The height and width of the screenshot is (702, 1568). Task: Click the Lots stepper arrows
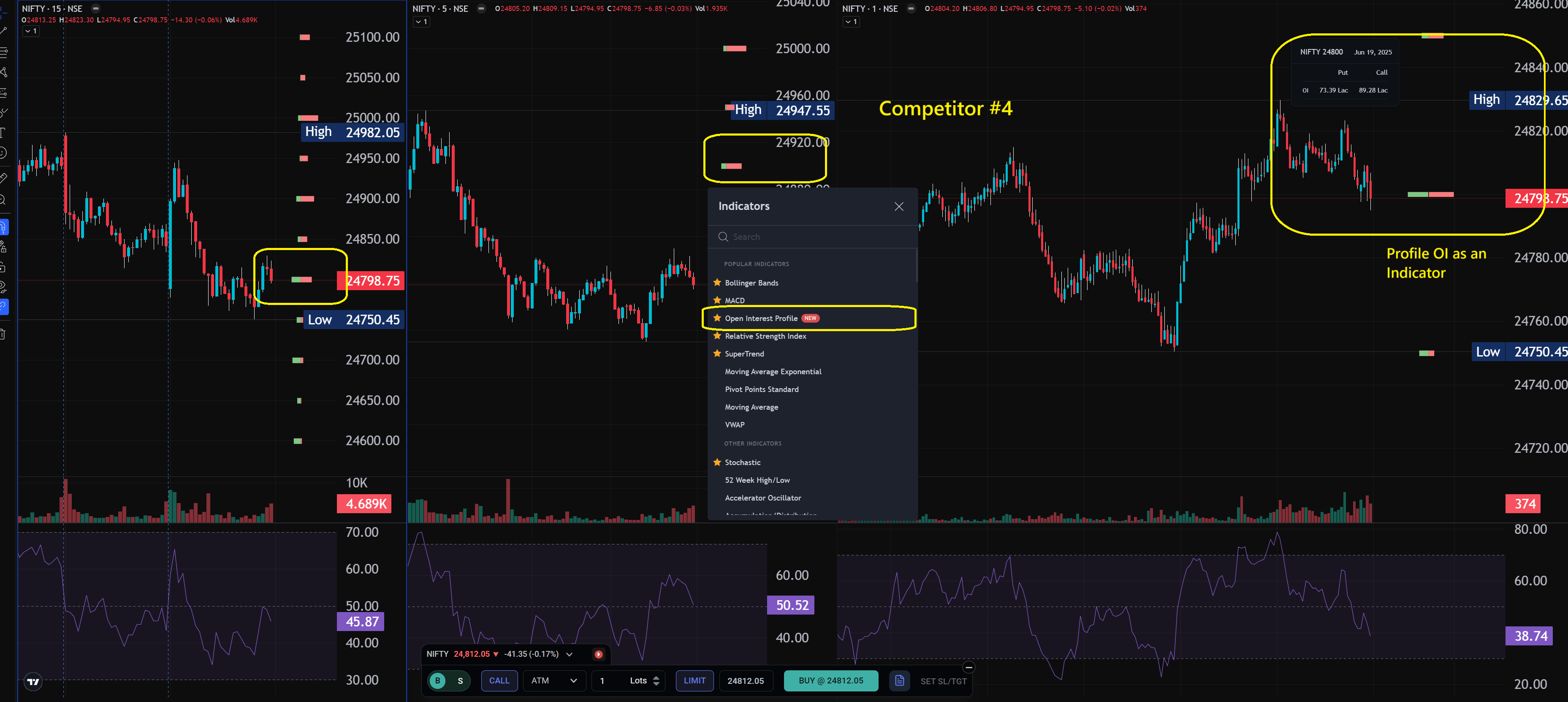pyautogui.click(x=656, y=681)
